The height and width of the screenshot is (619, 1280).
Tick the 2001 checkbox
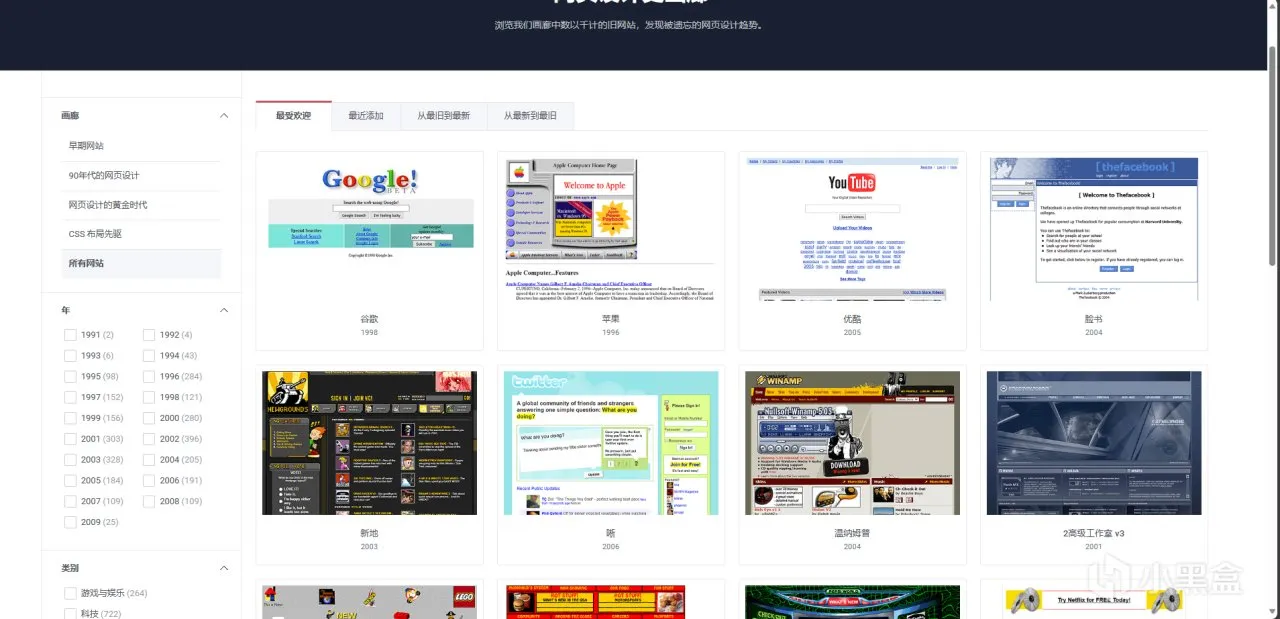pos(70,439)
